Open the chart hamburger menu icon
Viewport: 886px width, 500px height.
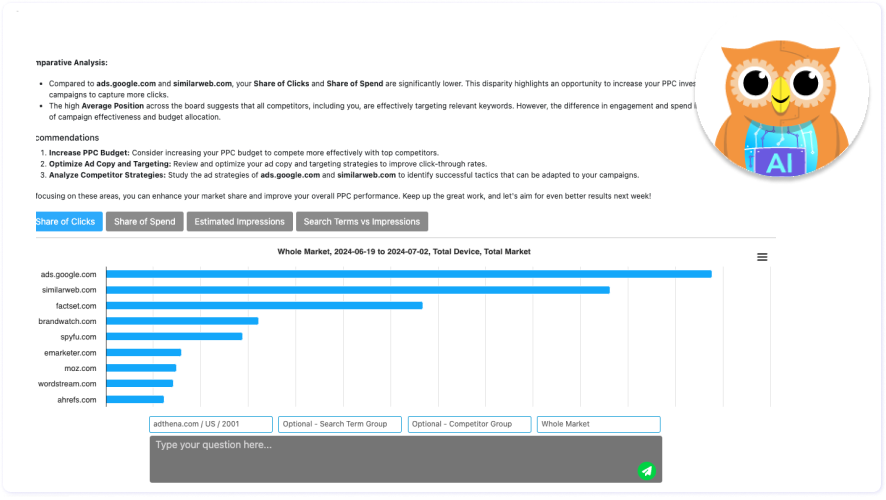pos(762,257)
